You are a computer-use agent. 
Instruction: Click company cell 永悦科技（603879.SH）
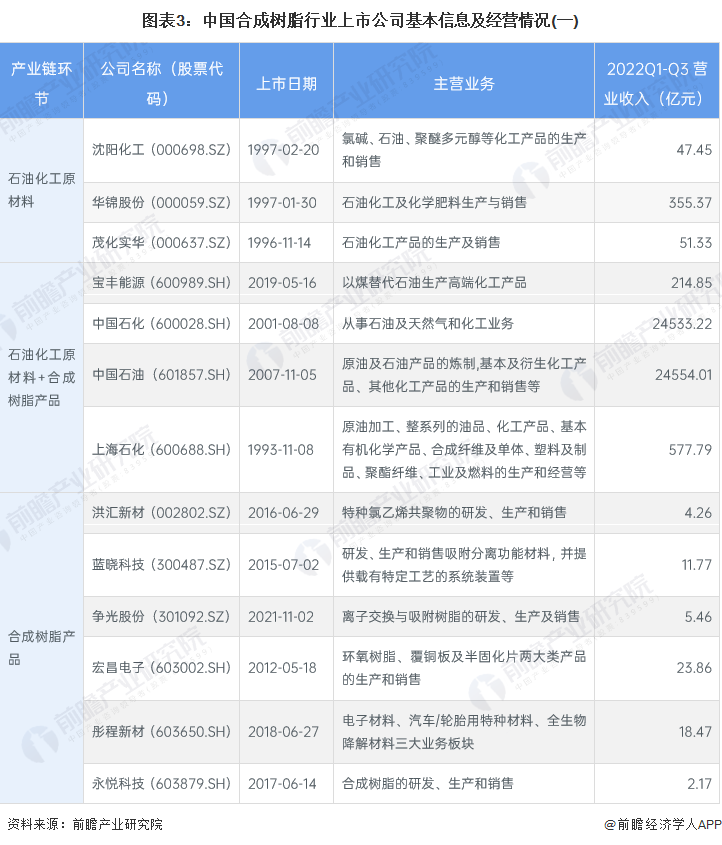coord(161,784)
